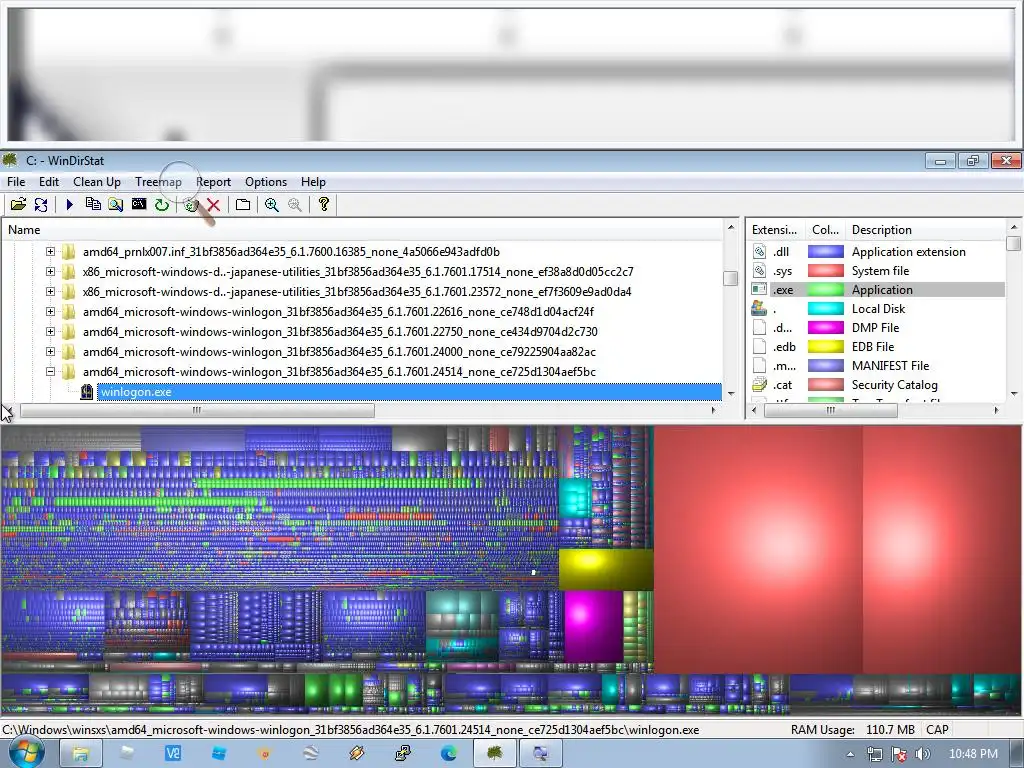Screen dimensions: 1024x768
Task: Click the grayed Zoom Out magnifier icon
Action: click(295, 204)
